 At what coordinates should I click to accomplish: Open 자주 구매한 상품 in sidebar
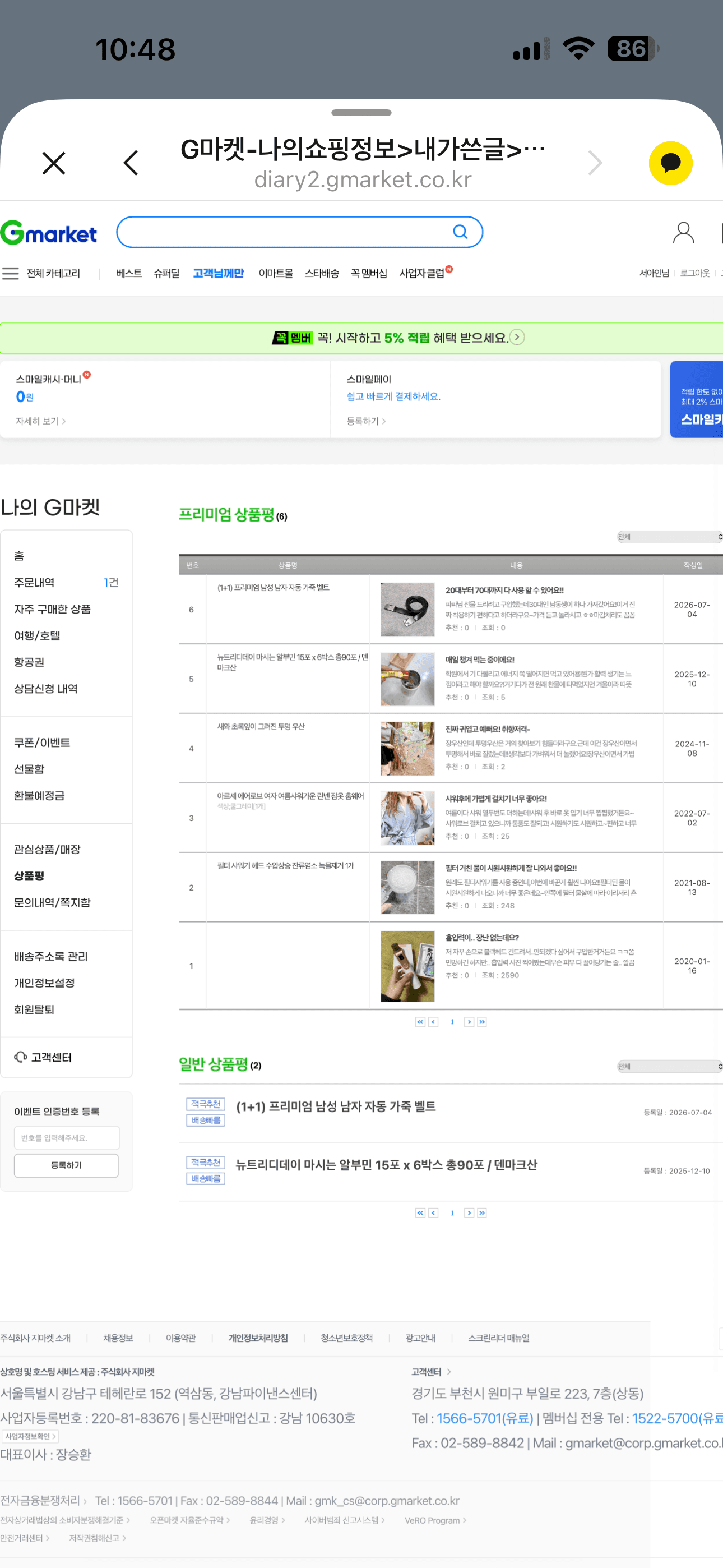(52, 608)
